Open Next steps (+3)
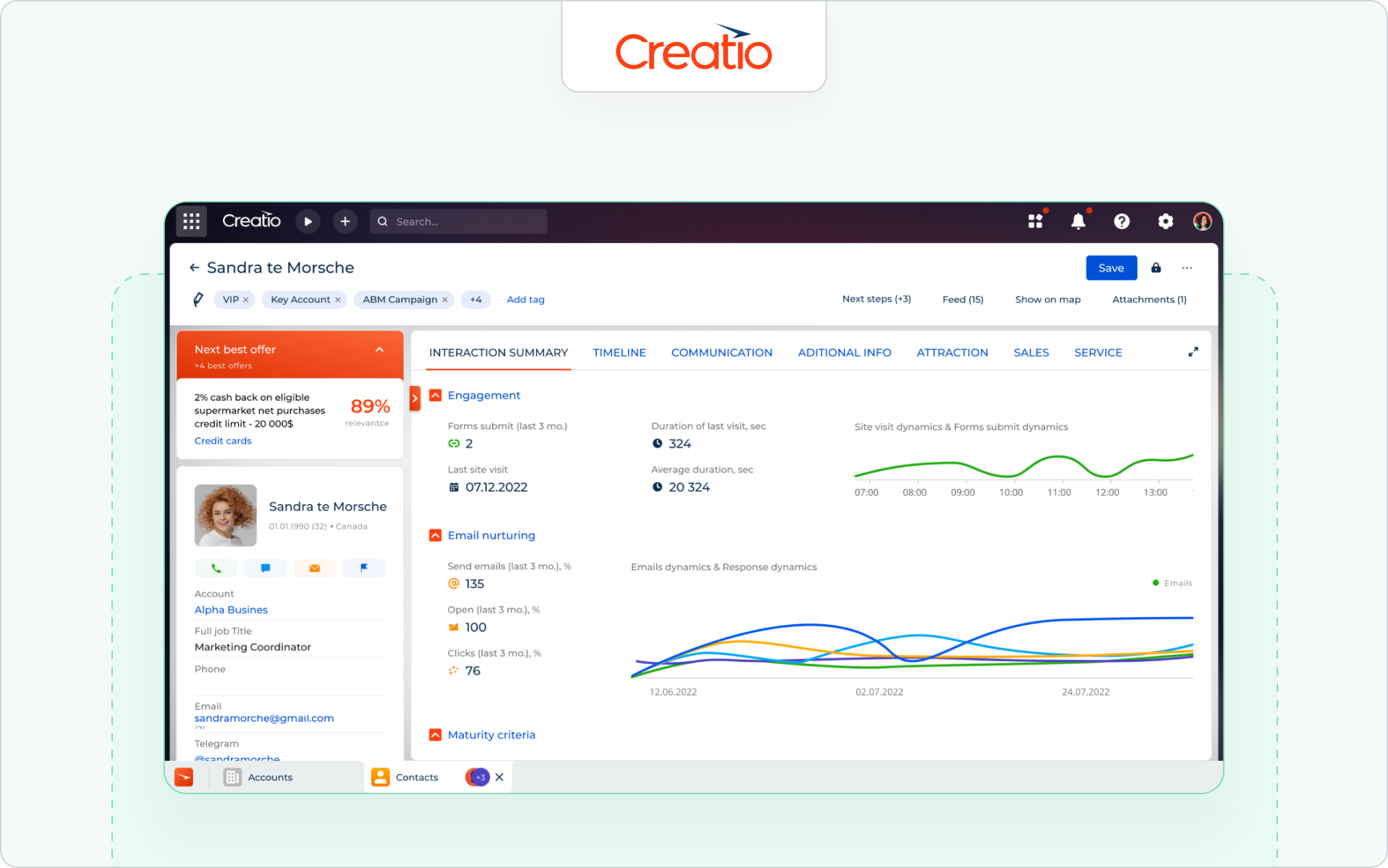The width and height of the screenshot is (1388, 868). pos(876,299)
